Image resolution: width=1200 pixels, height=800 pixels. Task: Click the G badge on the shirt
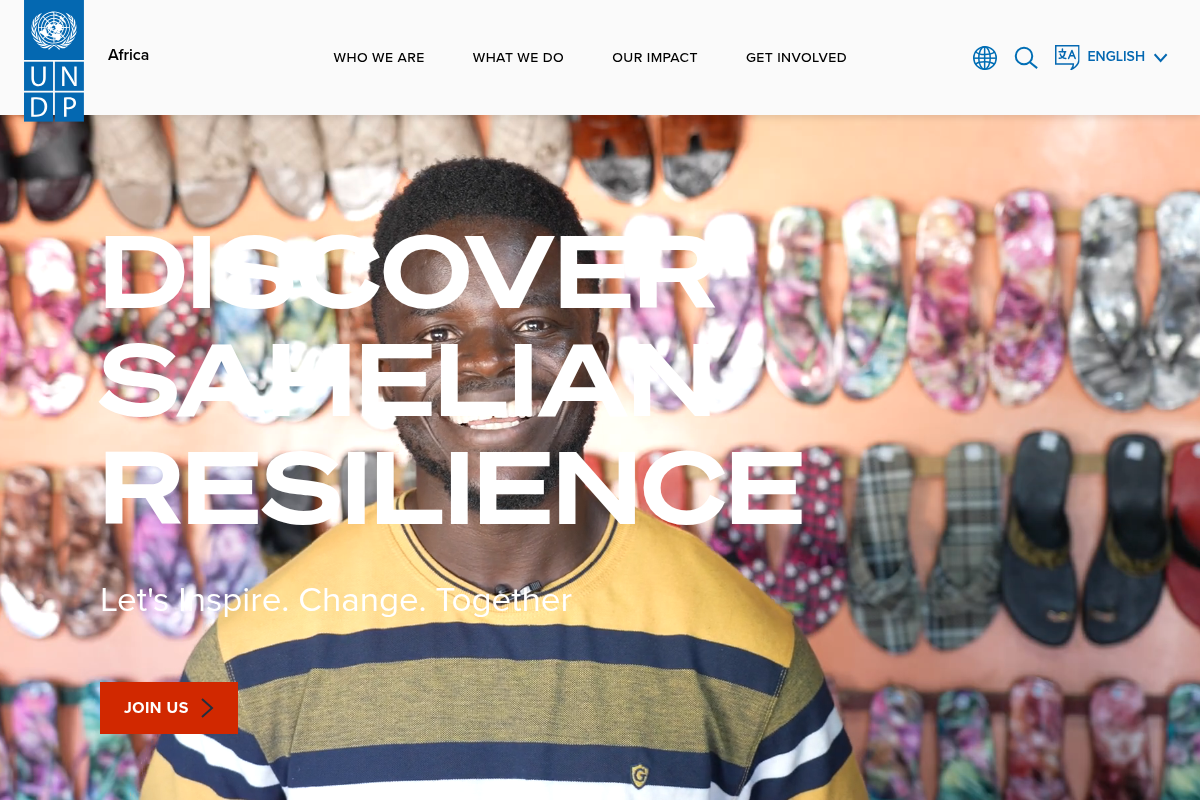click(639, 775)
